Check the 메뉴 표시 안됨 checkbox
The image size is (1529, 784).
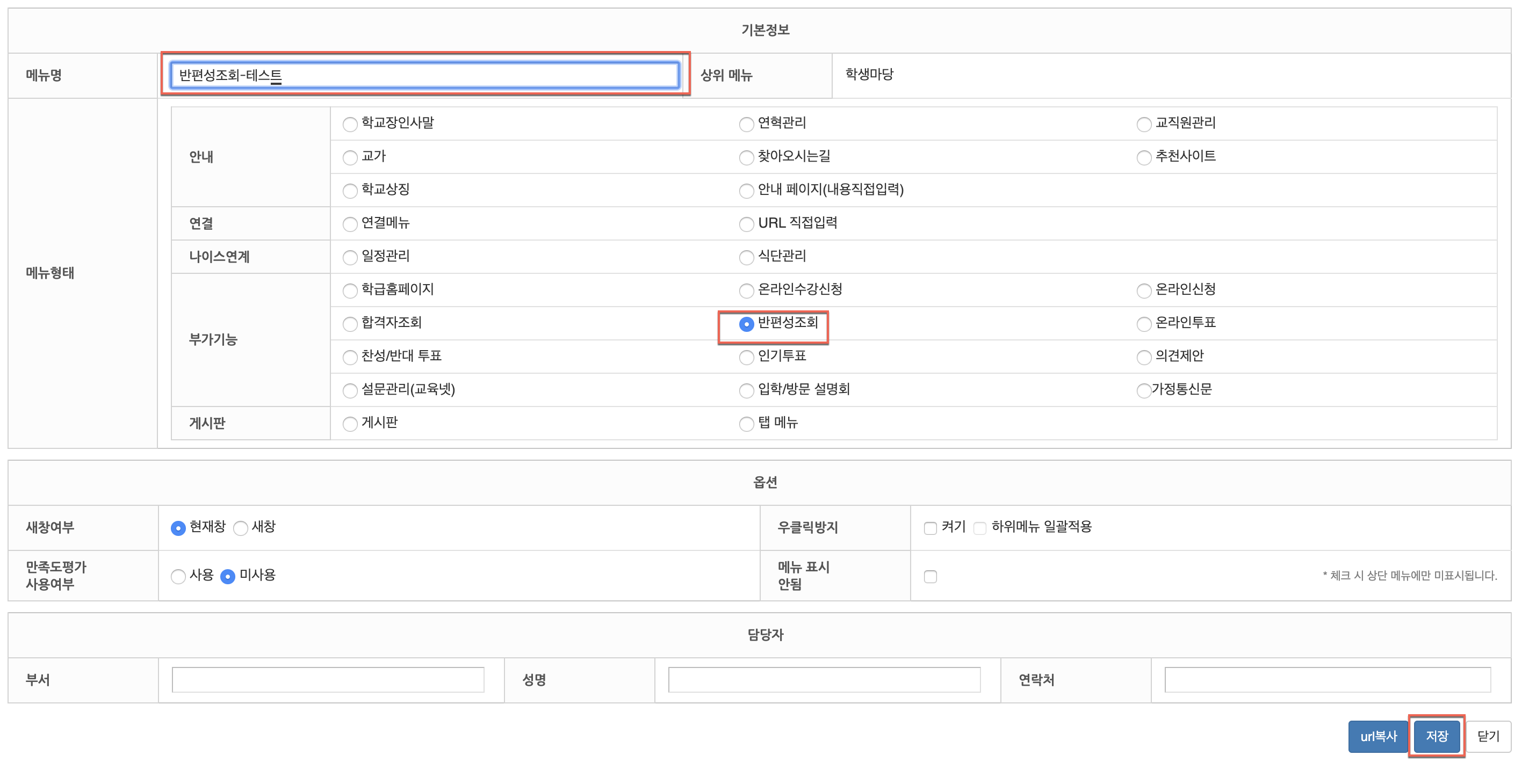coord(930,576)
